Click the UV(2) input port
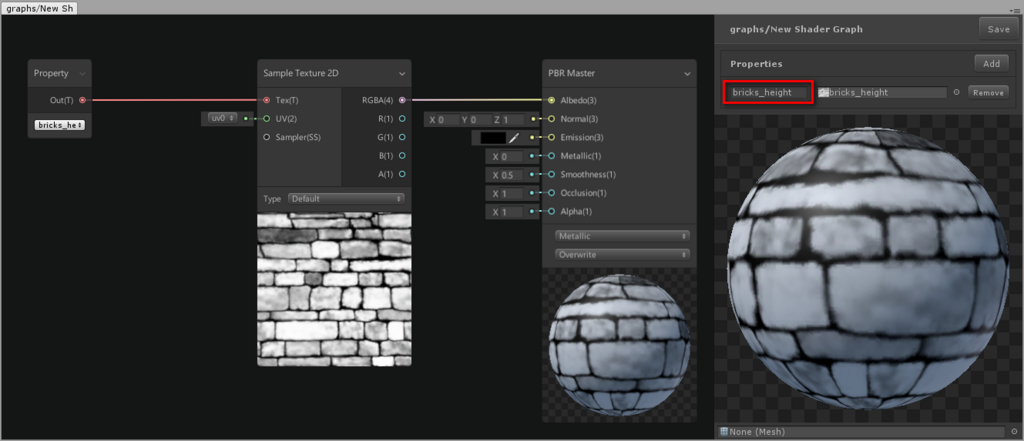1024x441 pixels. [266, 119]
